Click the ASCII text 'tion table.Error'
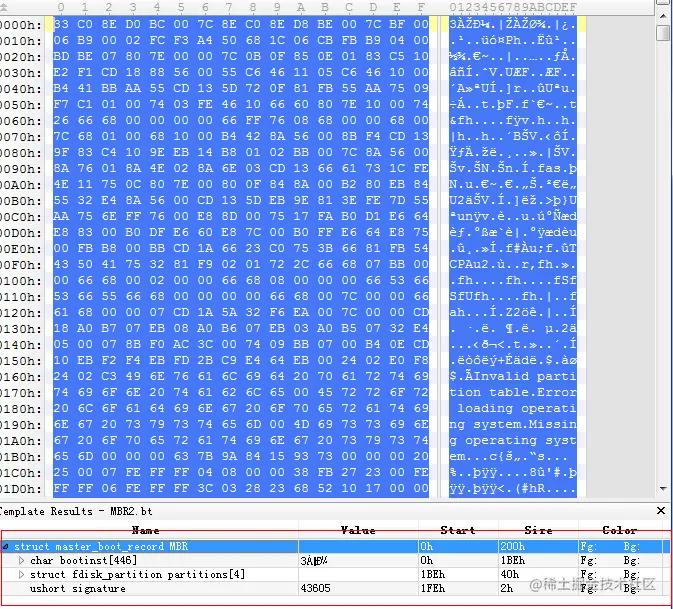 pyautogui.click(x=513, y=392)
